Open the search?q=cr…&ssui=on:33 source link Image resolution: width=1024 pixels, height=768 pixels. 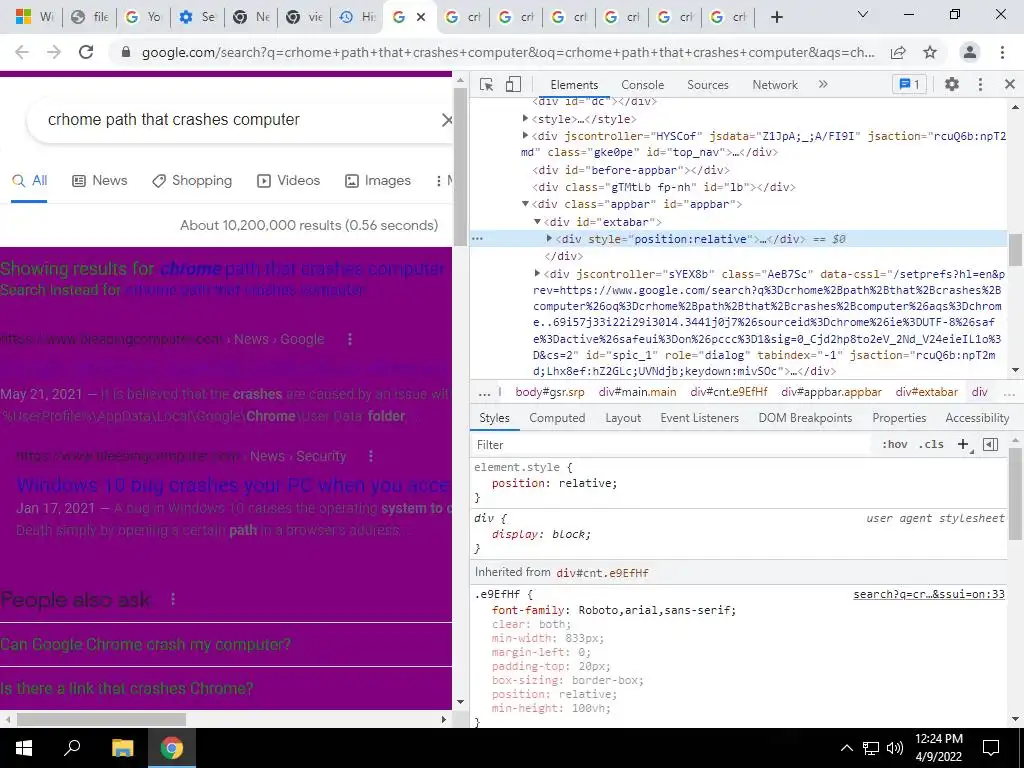pos(929,594)
